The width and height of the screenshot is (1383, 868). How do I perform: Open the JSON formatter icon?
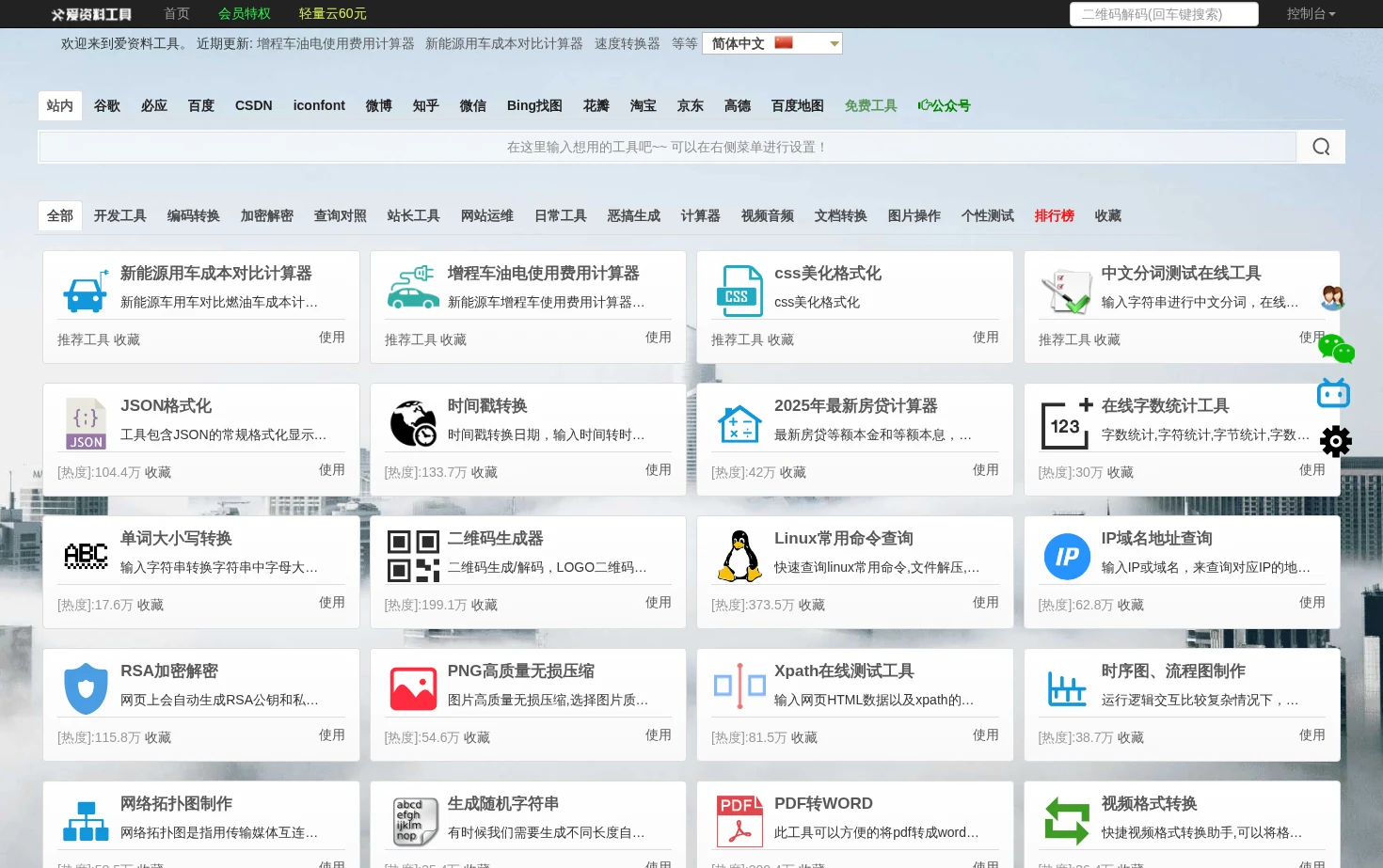pyautogui.click(x=86, y=424)
